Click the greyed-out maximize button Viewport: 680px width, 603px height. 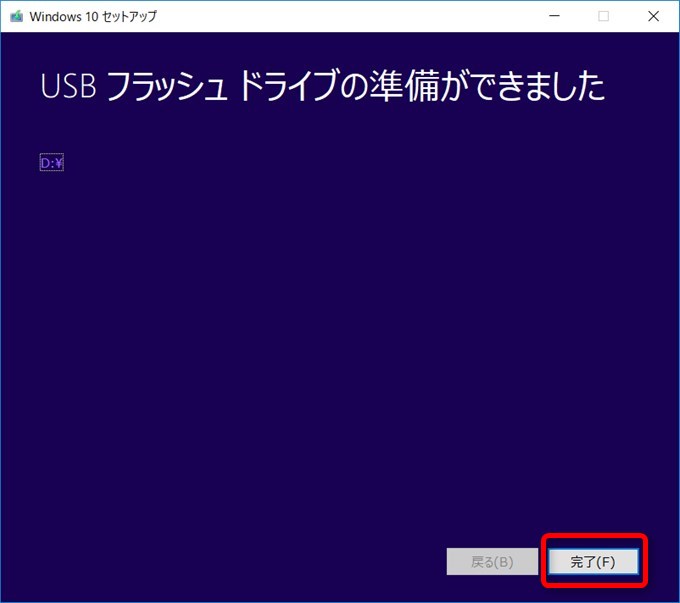click(603, 16)
